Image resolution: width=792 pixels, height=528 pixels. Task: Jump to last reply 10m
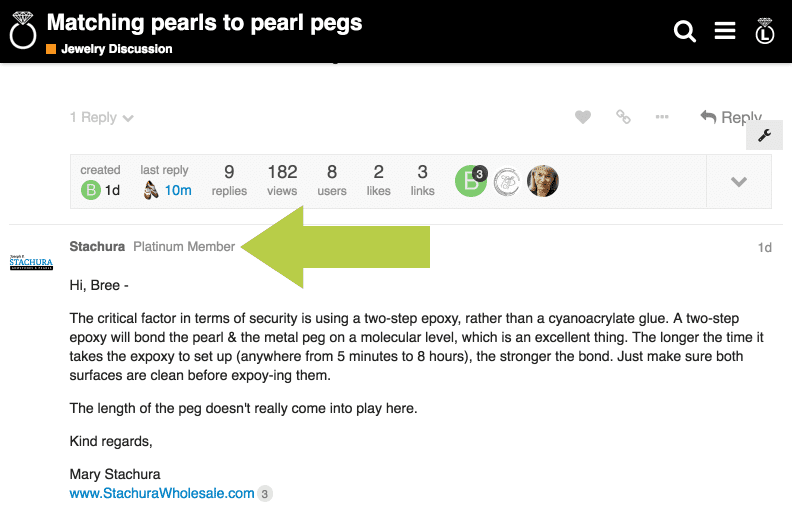[178, 190]
